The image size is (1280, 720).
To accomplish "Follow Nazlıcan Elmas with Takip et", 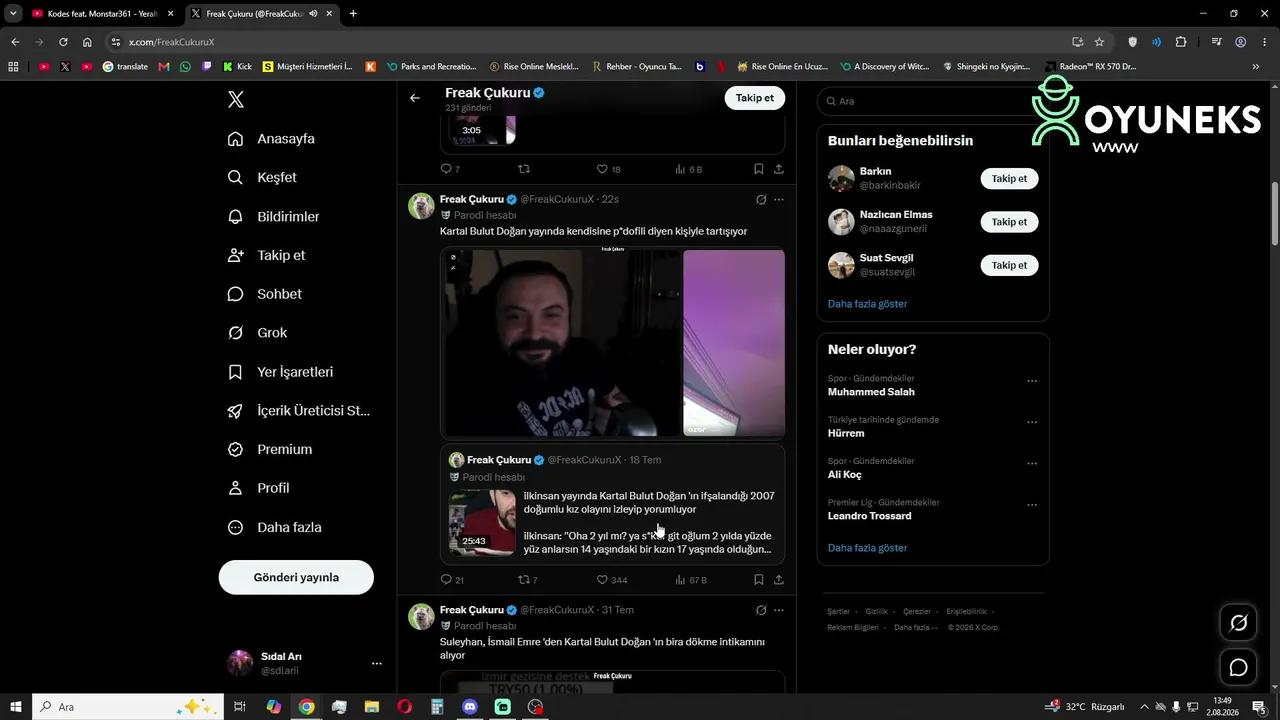I will 1009,222.
